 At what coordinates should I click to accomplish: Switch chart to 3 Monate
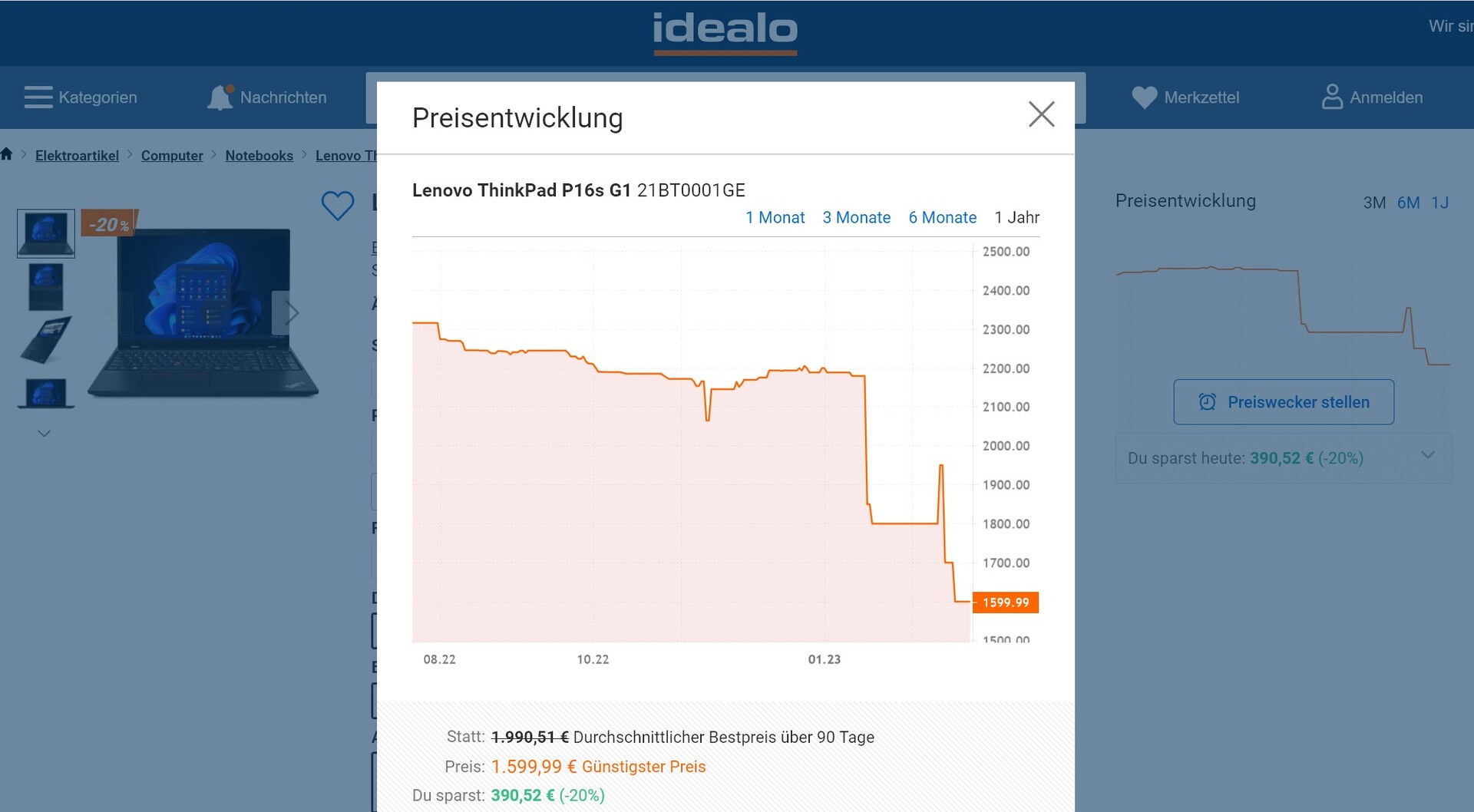click(x=856, y=218)
